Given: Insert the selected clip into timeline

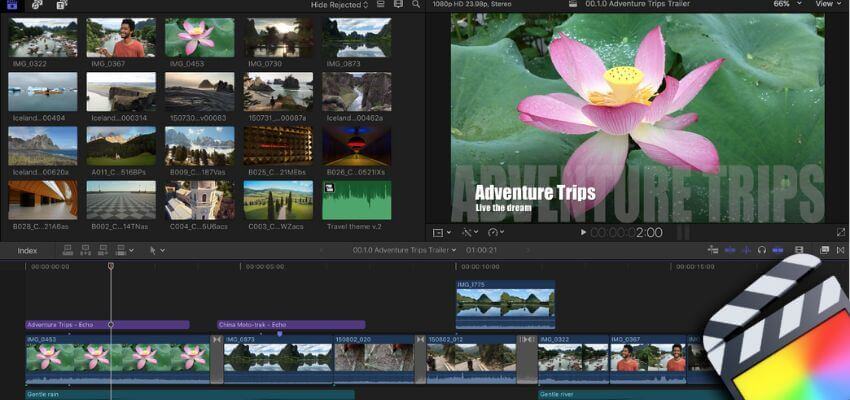Looking at the screenshot, I should [x=86, y=250].
